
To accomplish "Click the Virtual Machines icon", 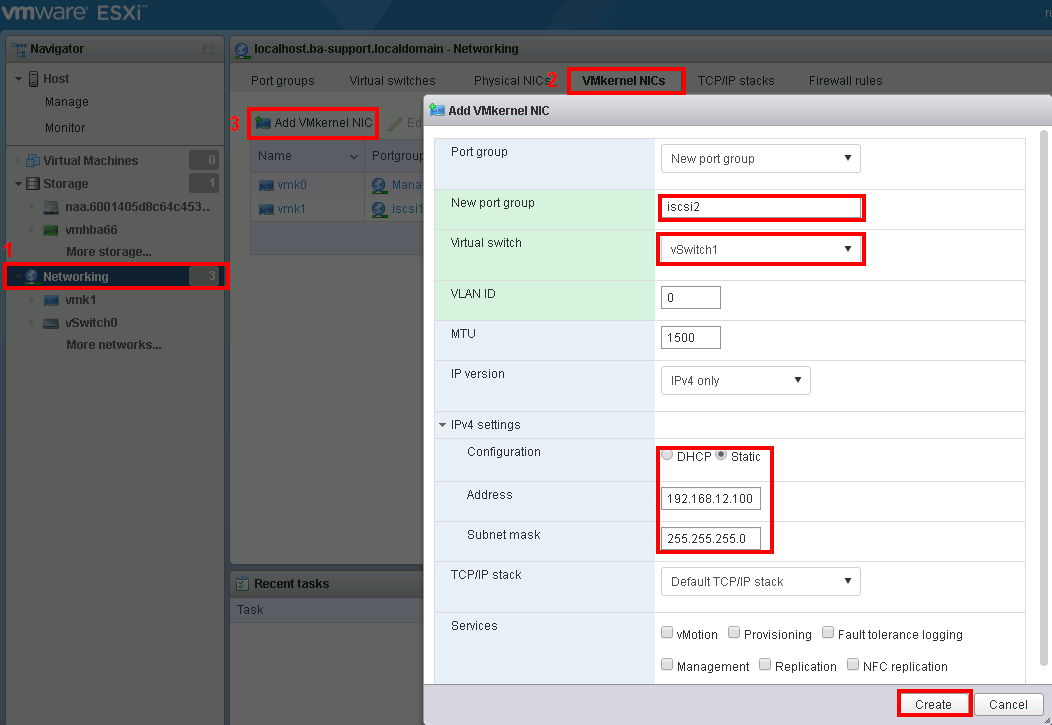I will pos(33,161).
